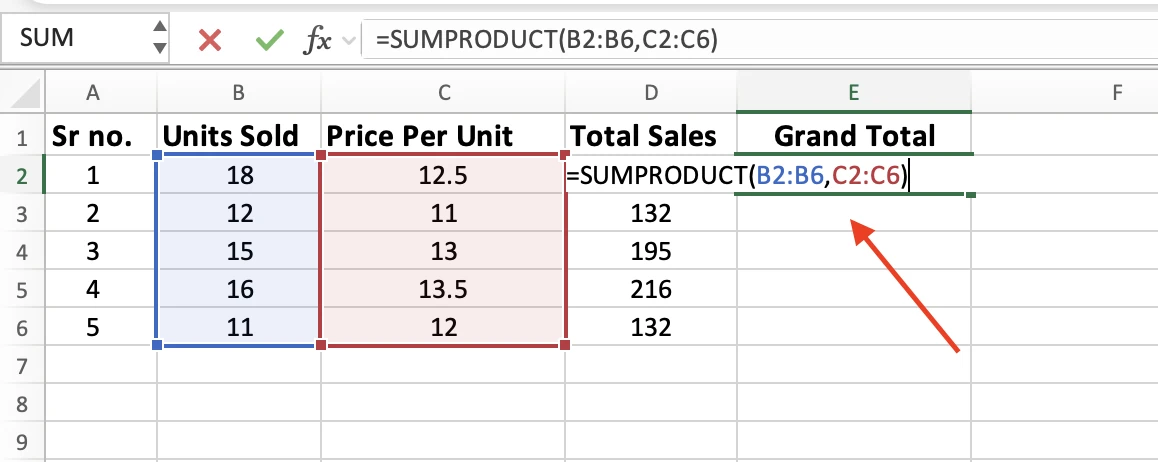Click the Units Sold cell containing 15

click(239, 252)
